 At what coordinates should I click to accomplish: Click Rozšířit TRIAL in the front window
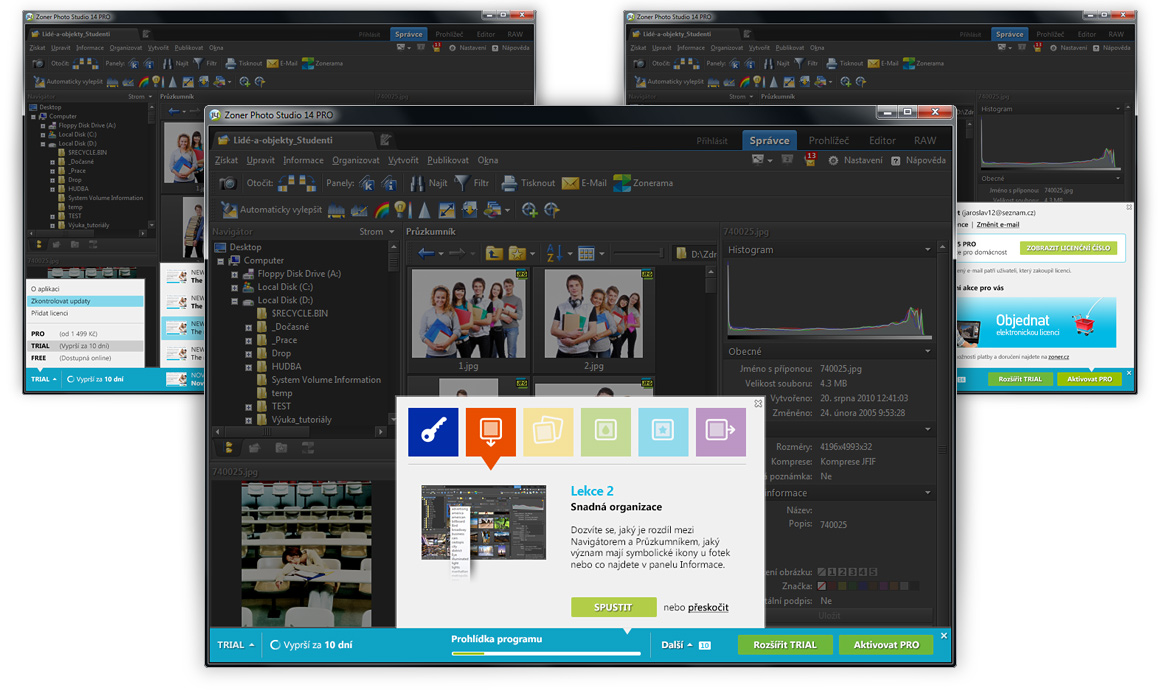(x=785, y=645)
